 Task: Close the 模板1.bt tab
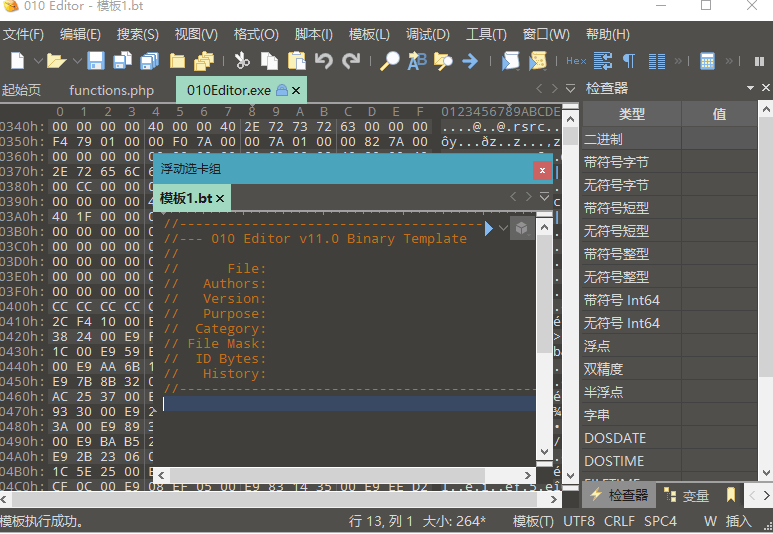[220, 198]
